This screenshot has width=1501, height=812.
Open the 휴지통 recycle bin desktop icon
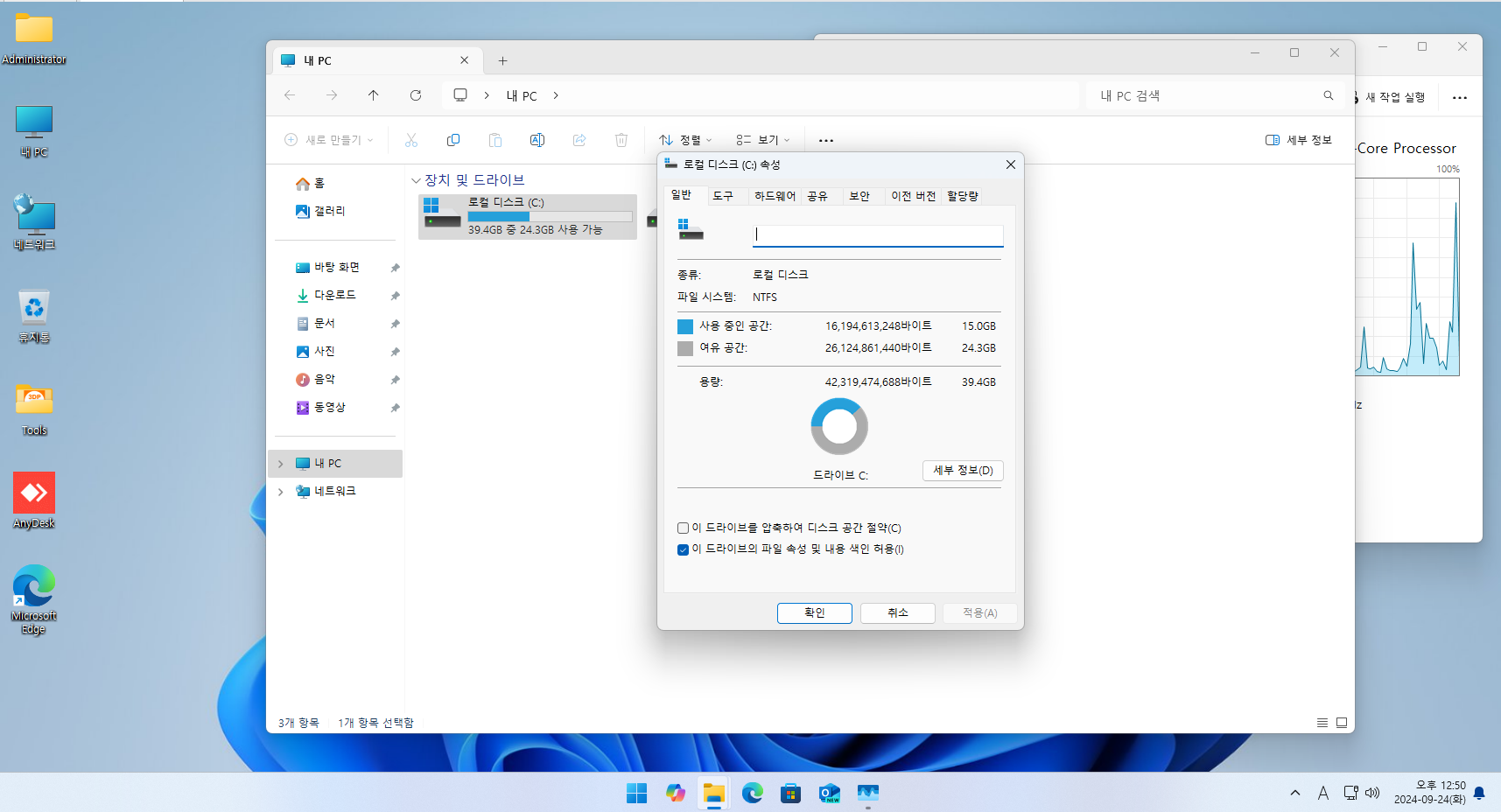(34, 317)
